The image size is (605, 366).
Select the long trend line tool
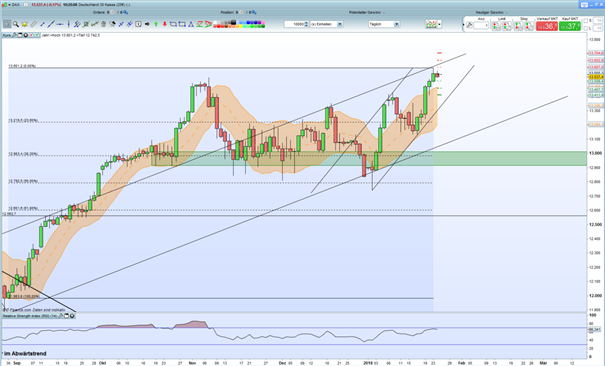[51, 24]
